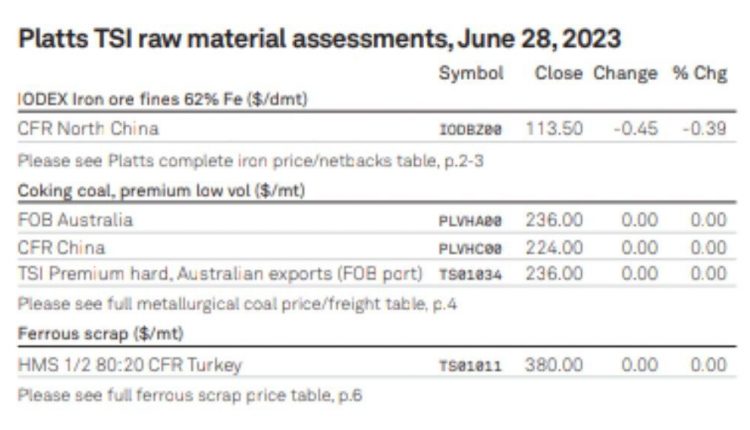The image size is (750, 430).
Task: Select the IODEX Iron ore fines section heading
Action: [x=163, y=99]
